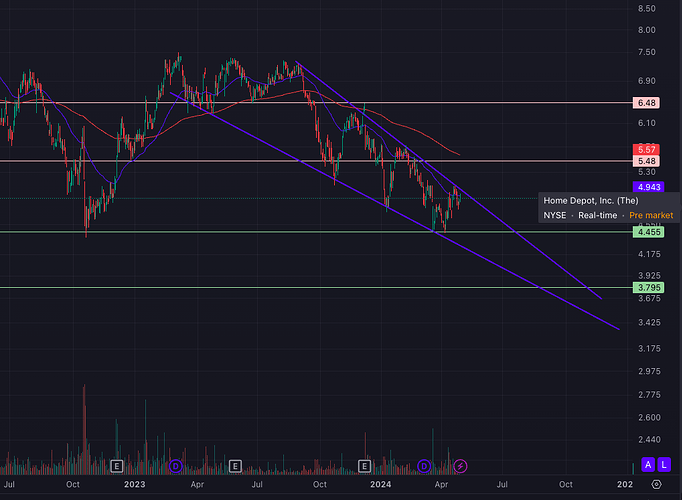This screenshot has width=682, height=500.
Task: Open the dividend marker in early 2023
Action: pyautogui.click(x=176, y=466)
